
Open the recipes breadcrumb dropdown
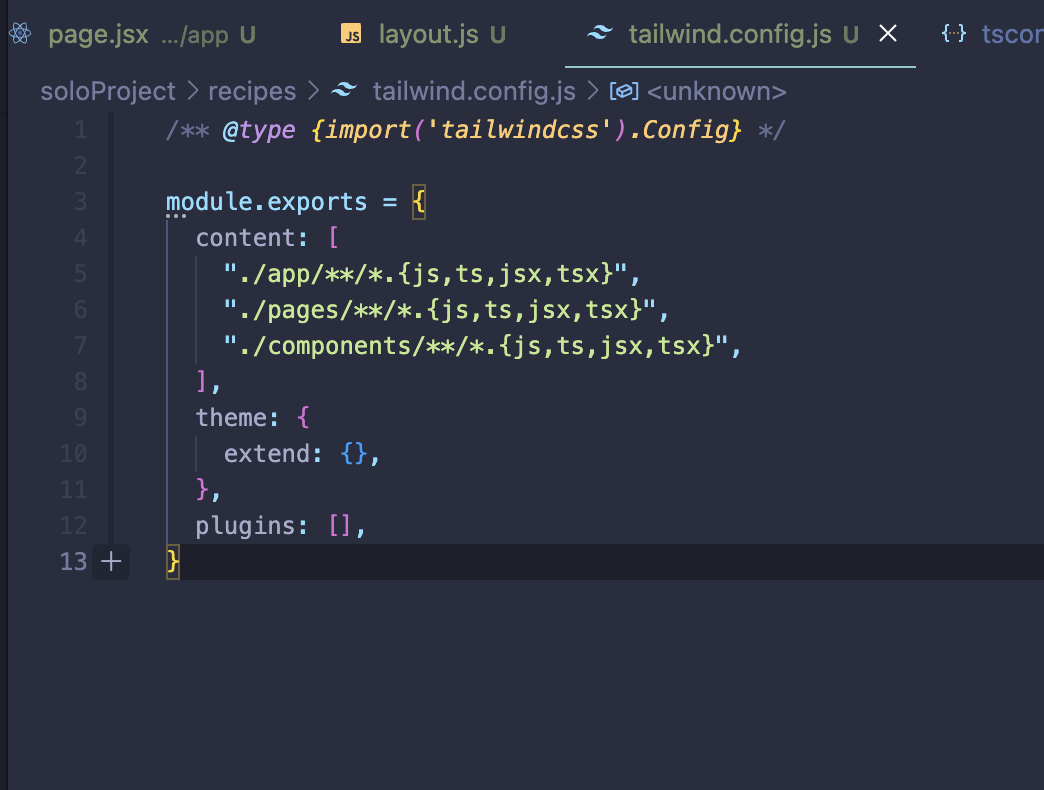pos(251,91)
